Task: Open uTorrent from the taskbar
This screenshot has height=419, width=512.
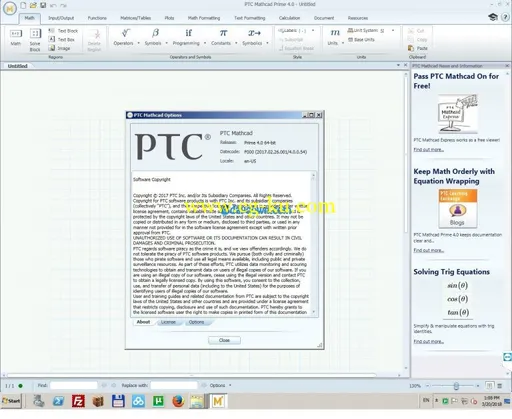Action: [x=158, y=401]
